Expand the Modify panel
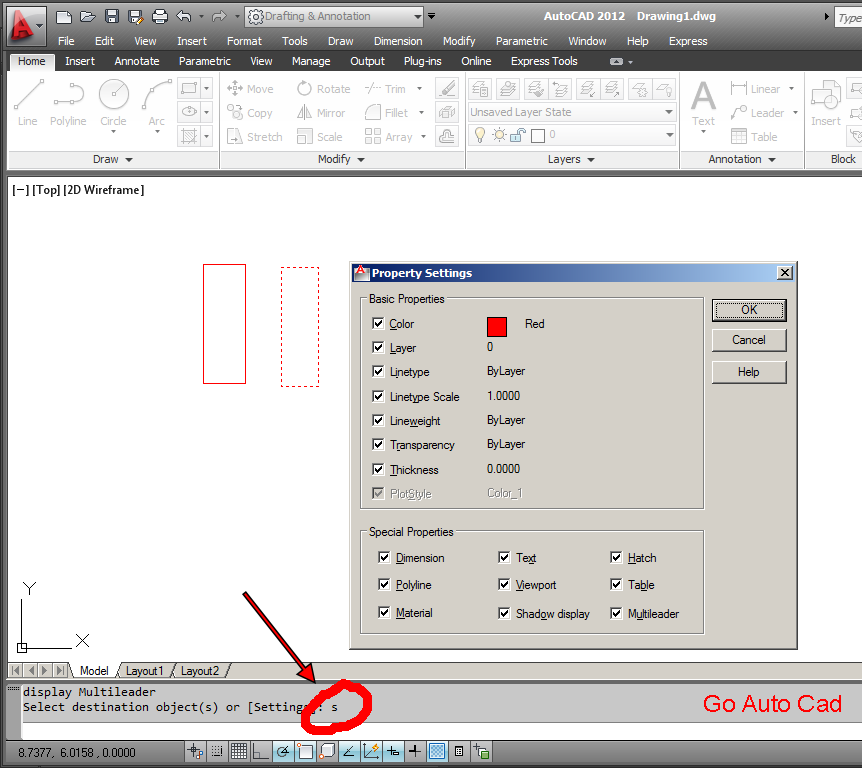Screen dimensions: 862x768 pos(341,159)
